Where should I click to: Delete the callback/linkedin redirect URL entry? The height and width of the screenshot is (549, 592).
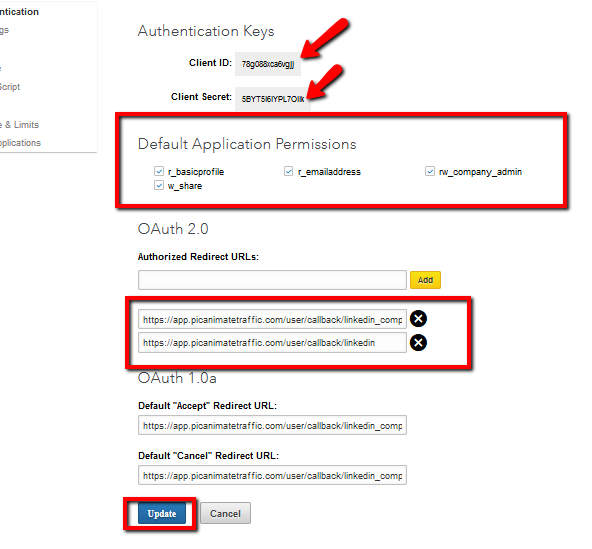coord(418,343)
